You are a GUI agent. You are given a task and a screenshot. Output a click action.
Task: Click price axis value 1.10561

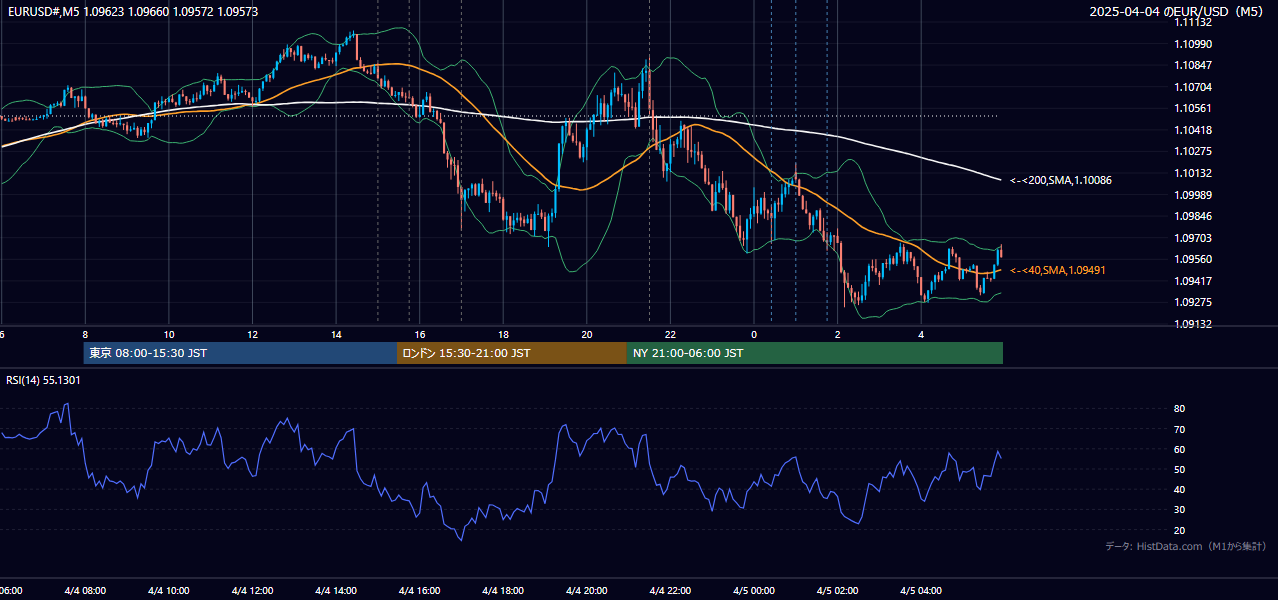click(1193, 108)
